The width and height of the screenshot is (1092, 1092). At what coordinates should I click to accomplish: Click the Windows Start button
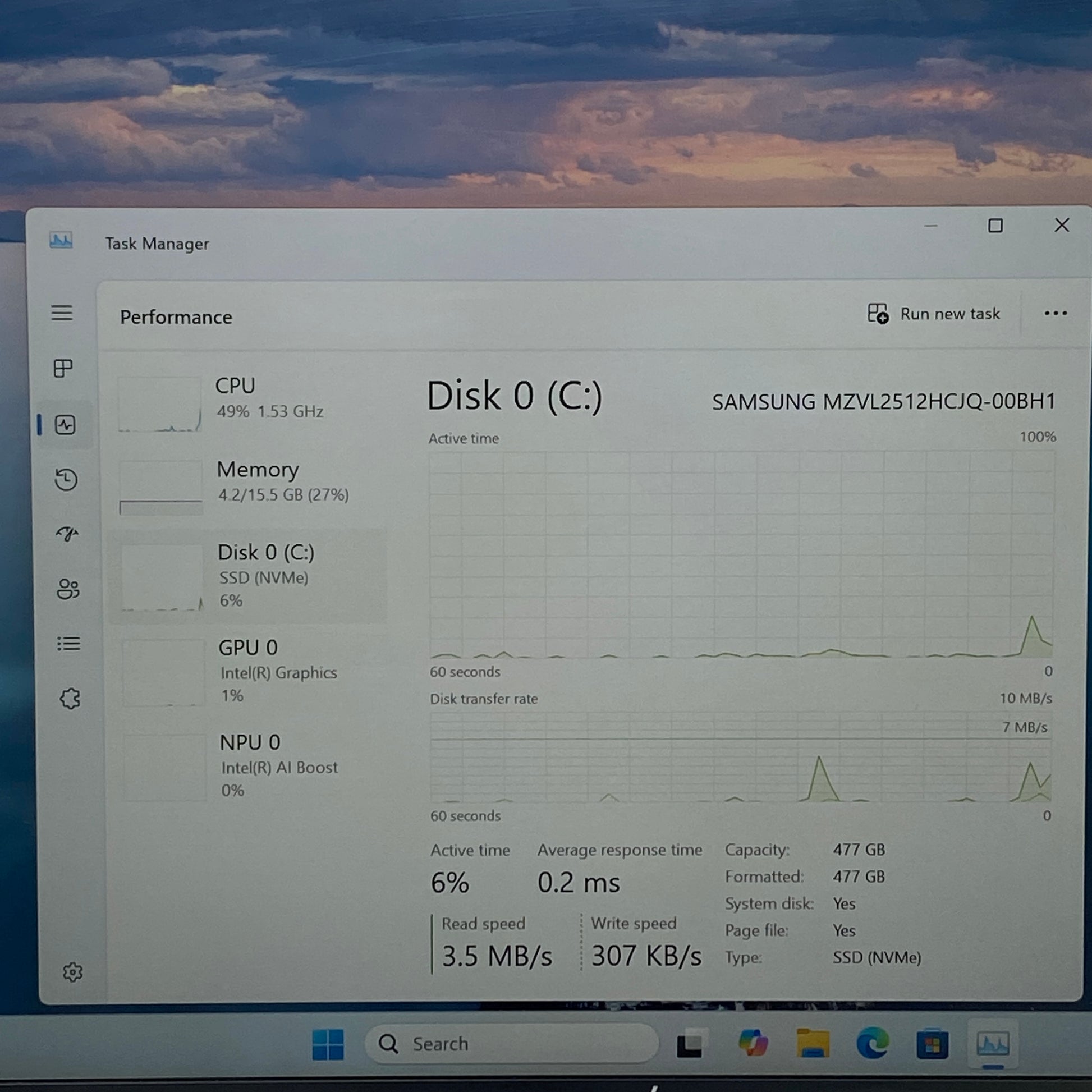tap(328, 1044)
